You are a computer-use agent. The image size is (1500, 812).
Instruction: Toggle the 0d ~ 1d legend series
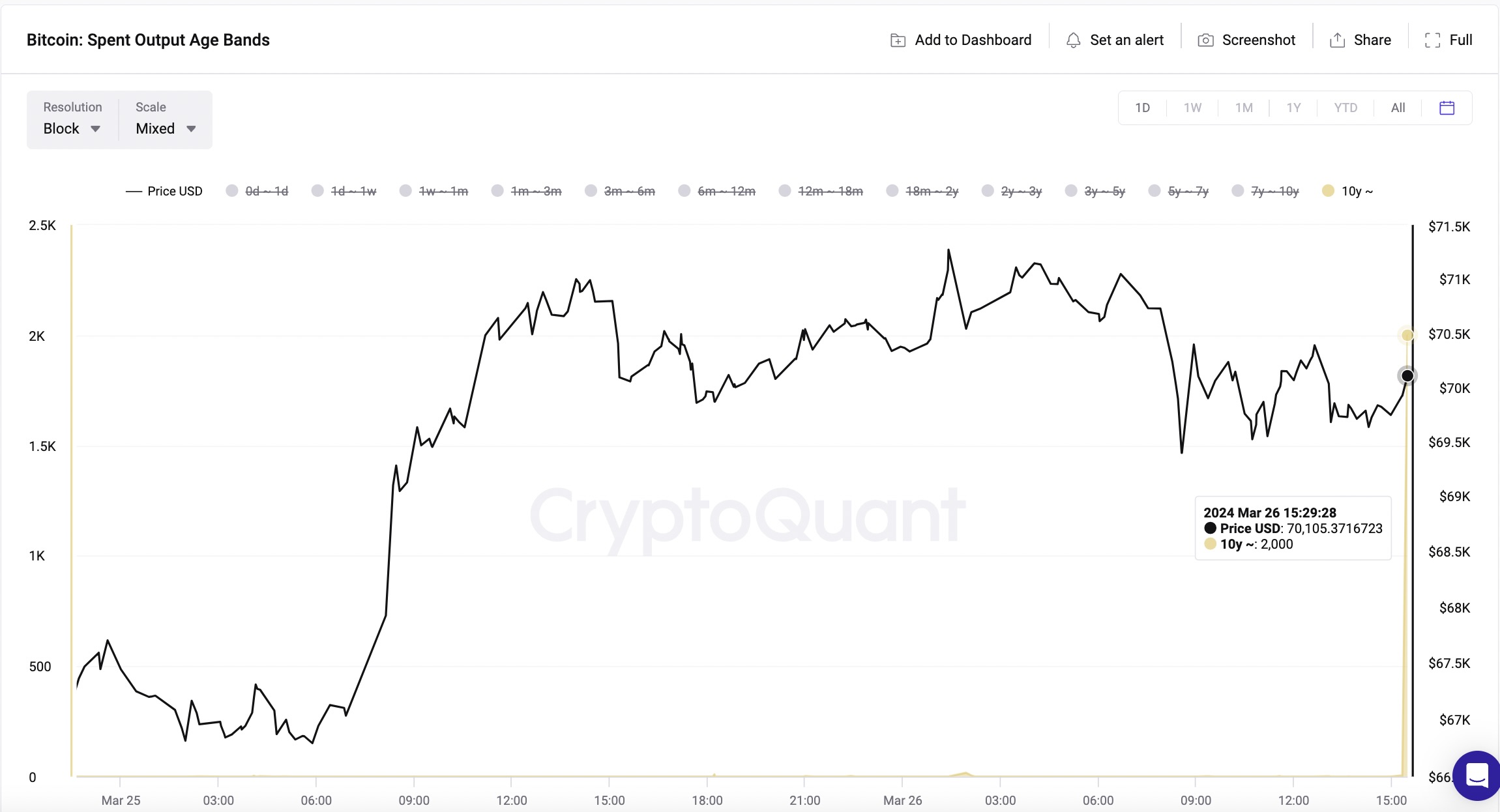[x=257, y=191]
